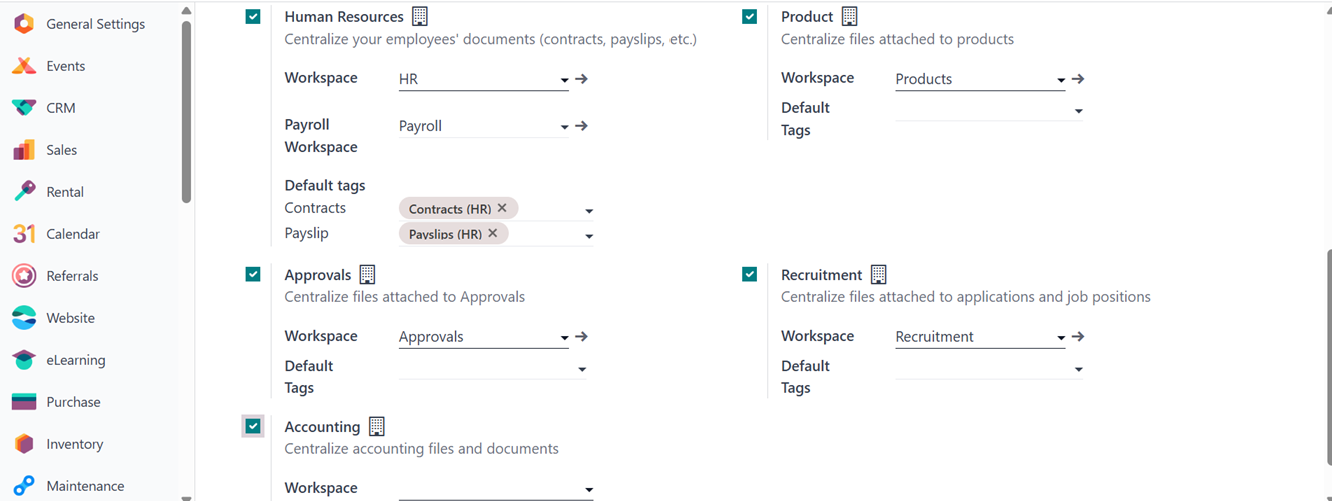Open the CRM app icon in sidebar

[24, 108]
